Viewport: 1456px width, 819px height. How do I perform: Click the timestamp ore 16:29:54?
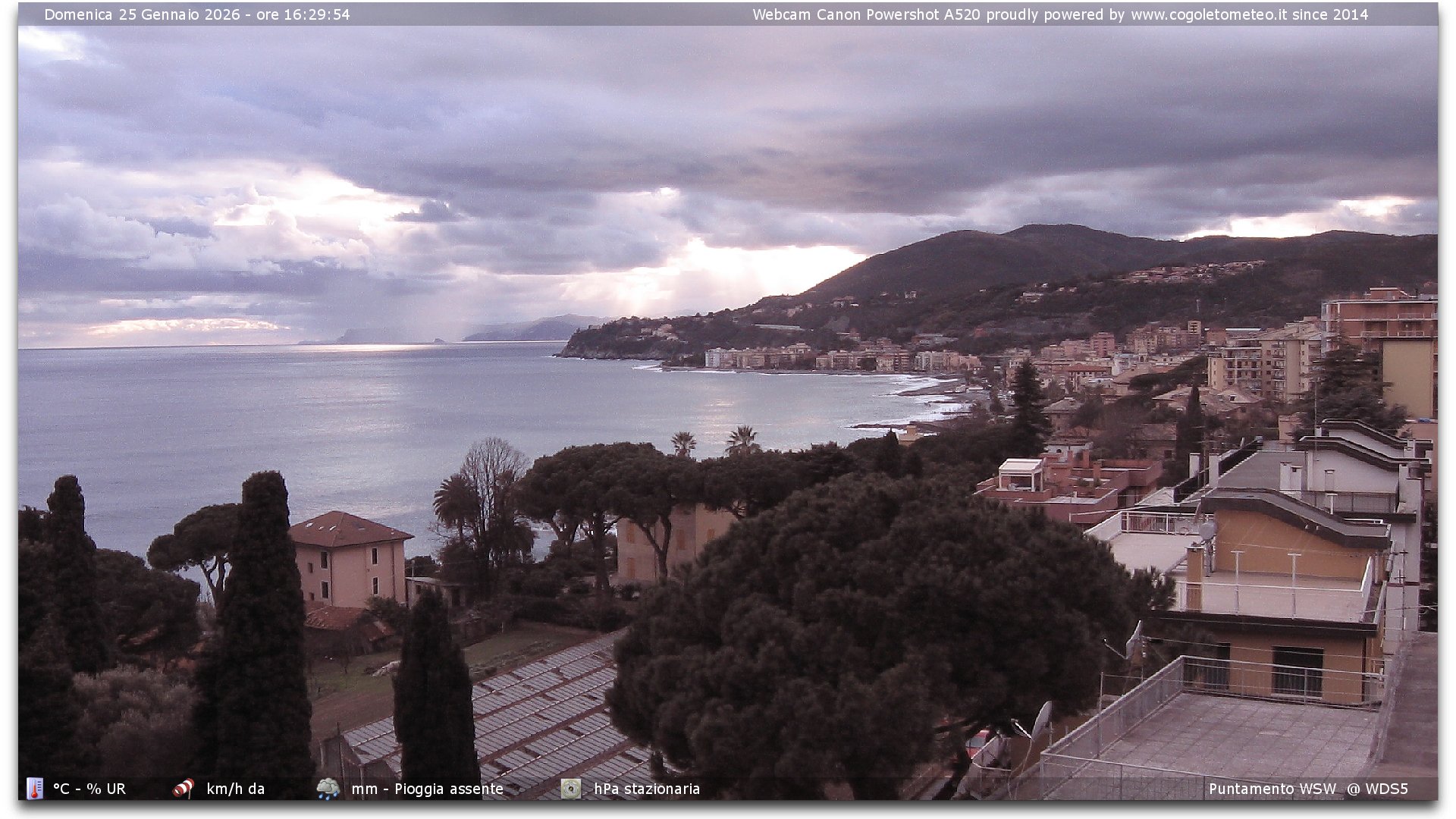[303, 14]
